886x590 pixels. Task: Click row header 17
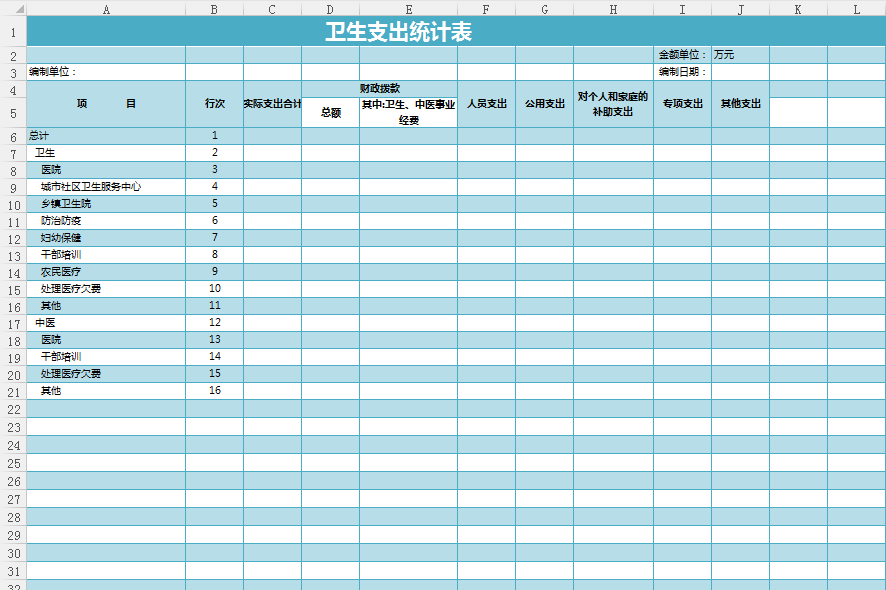tap(13, 323)
